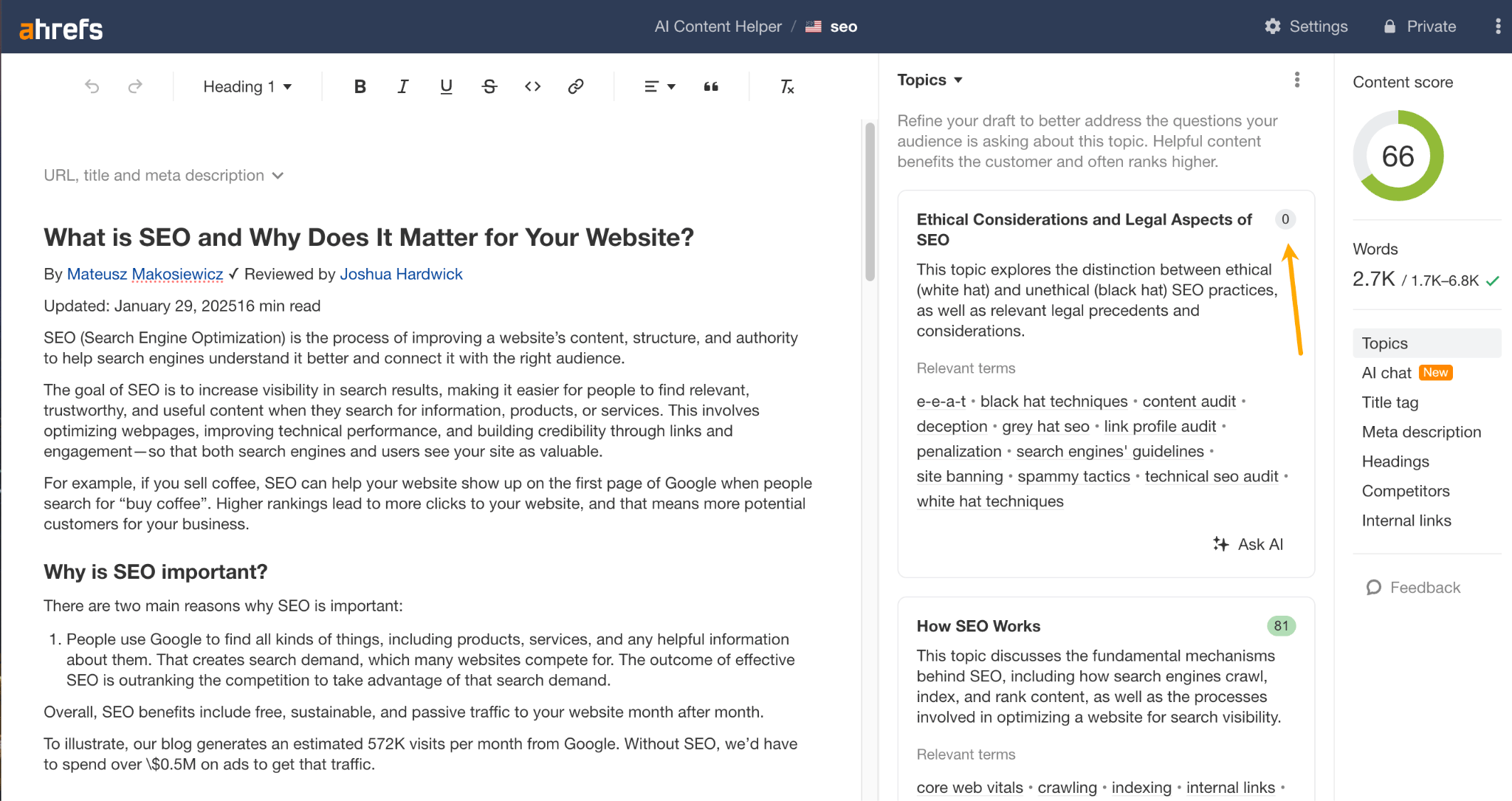Open the Settings menu in the top bar

[1307, 26]
